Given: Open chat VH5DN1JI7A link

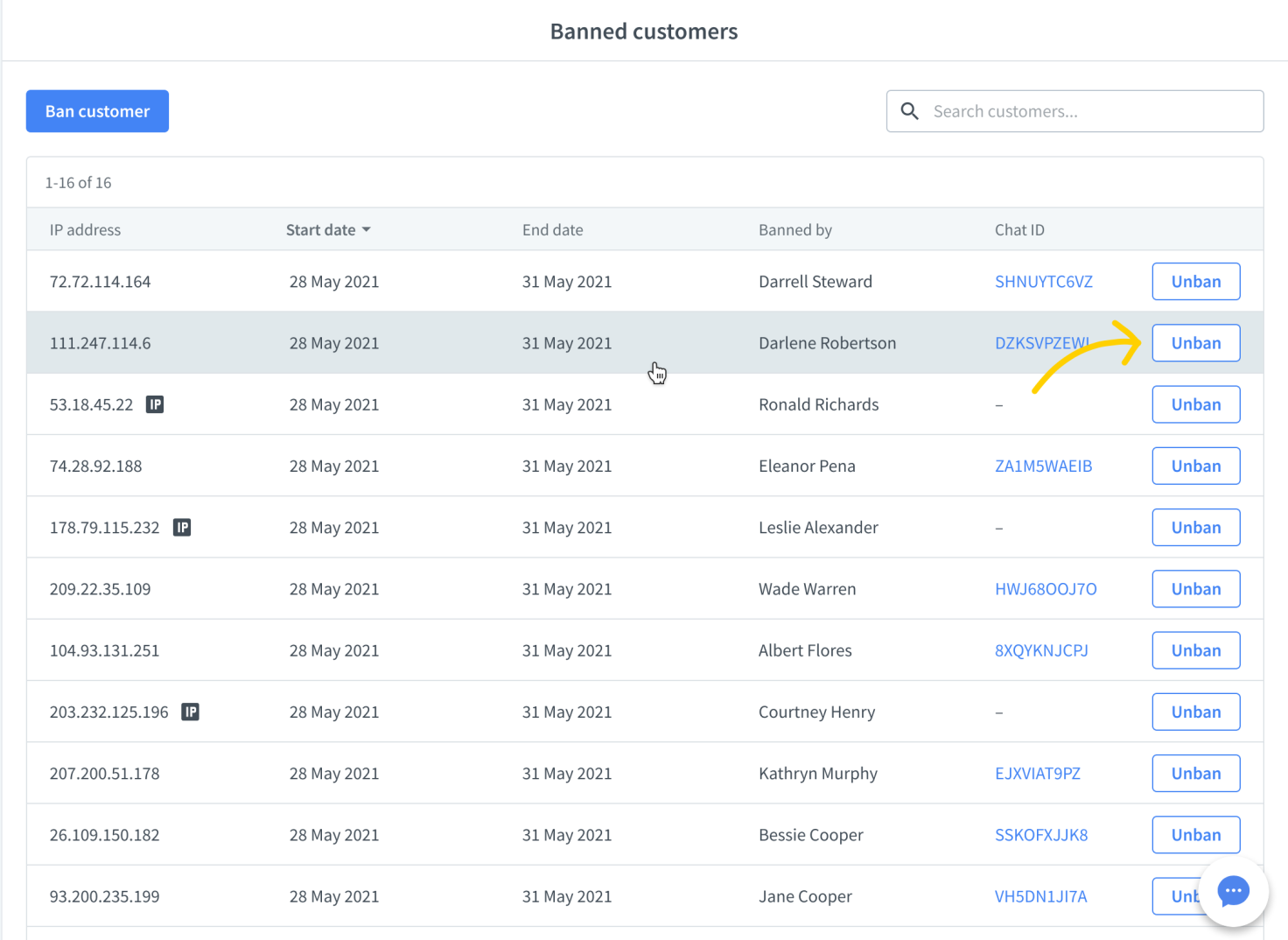Looking at the screenshot, I should (x=1040, y=896).
